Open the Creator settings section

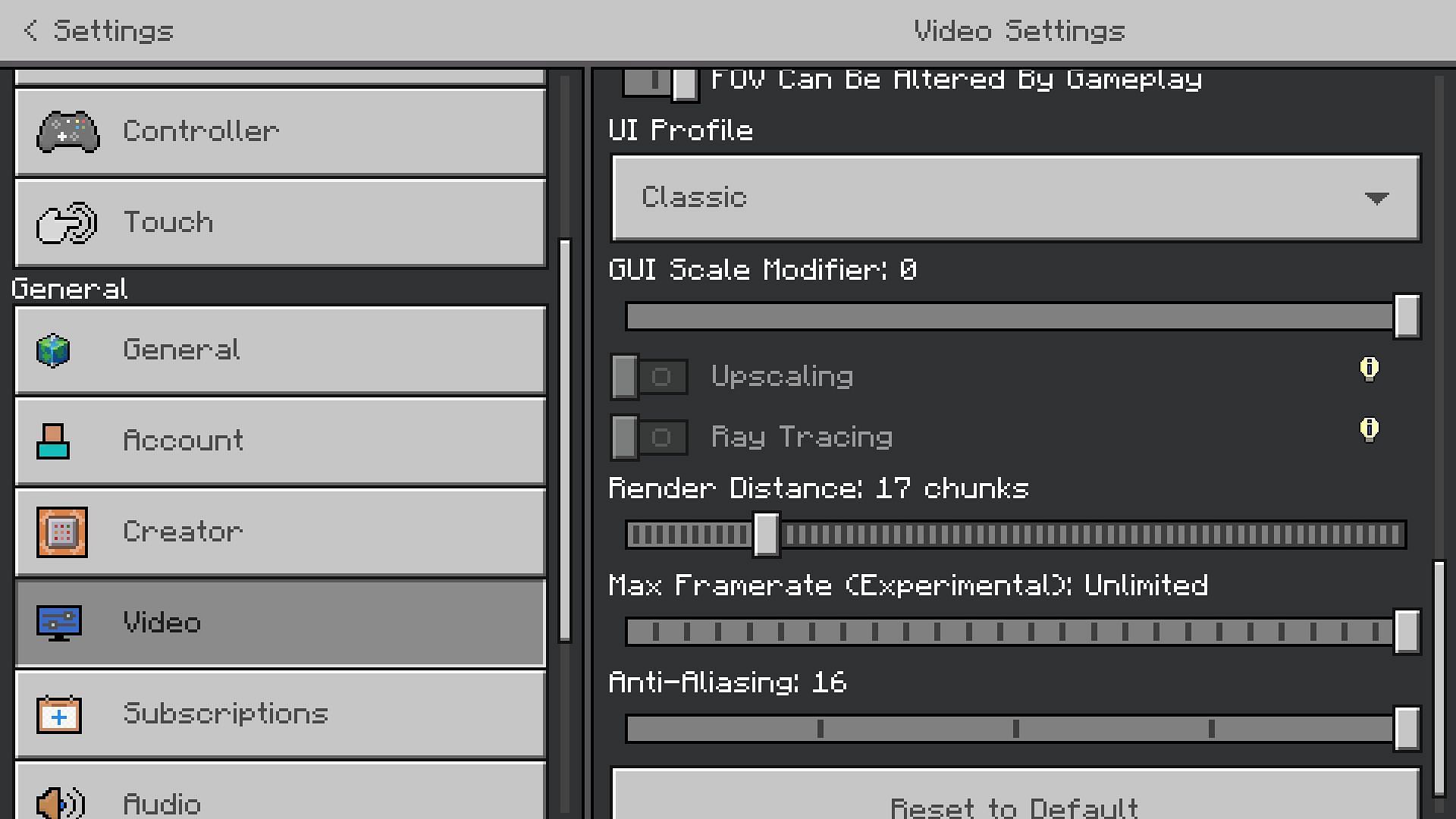tap(280, 531)
